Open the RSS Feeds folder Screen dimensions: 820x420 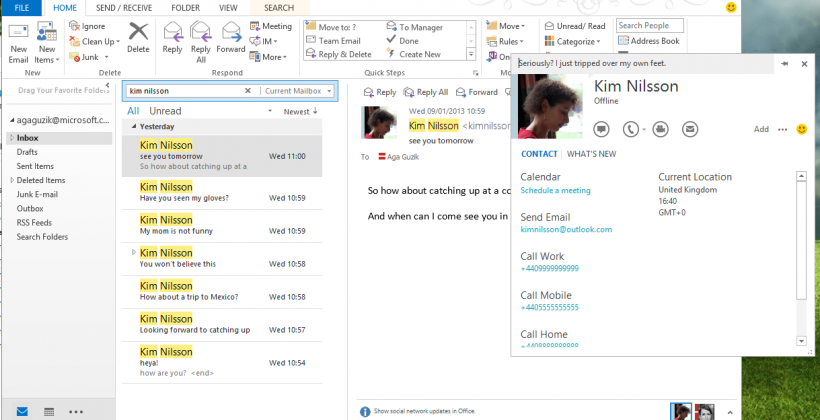(34, 223)
